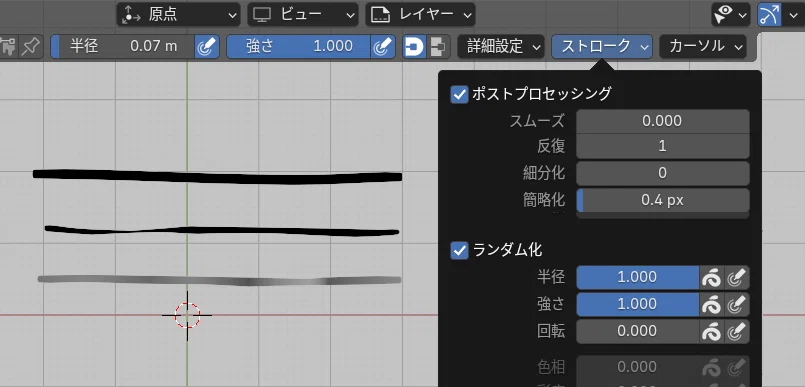
Task: Click the thickest black stroke at top
Action: pos(217,176)
